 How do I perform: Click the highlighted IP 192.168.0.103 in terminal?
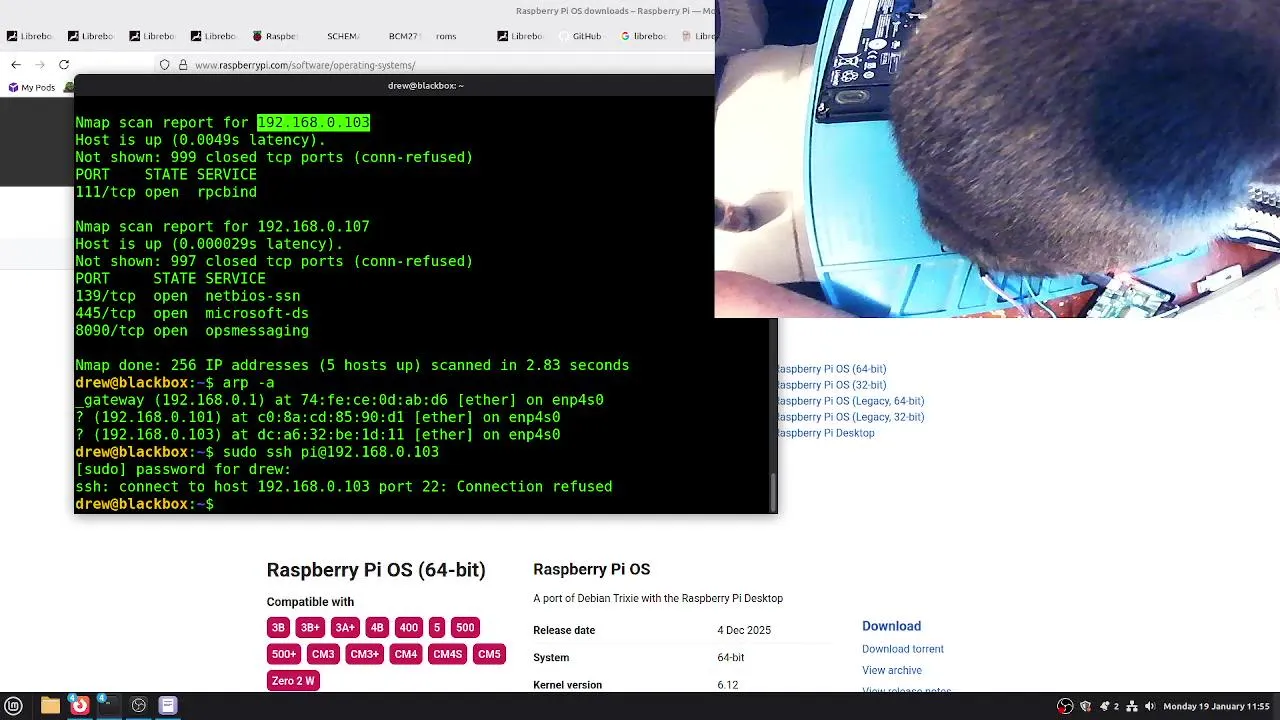point(313,122)
